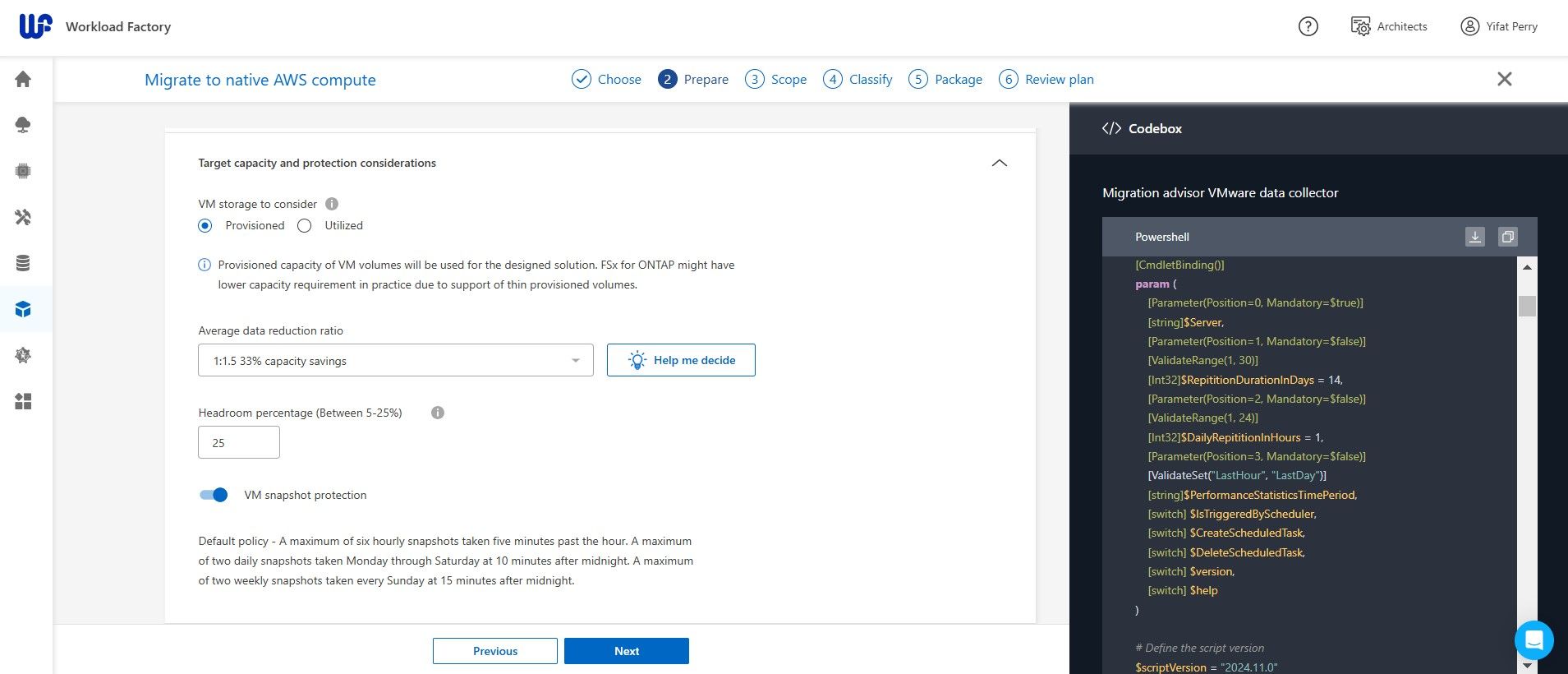Collapse Target capacity and protection considerations section
1568x674 pixels.
tap(999, 163)
